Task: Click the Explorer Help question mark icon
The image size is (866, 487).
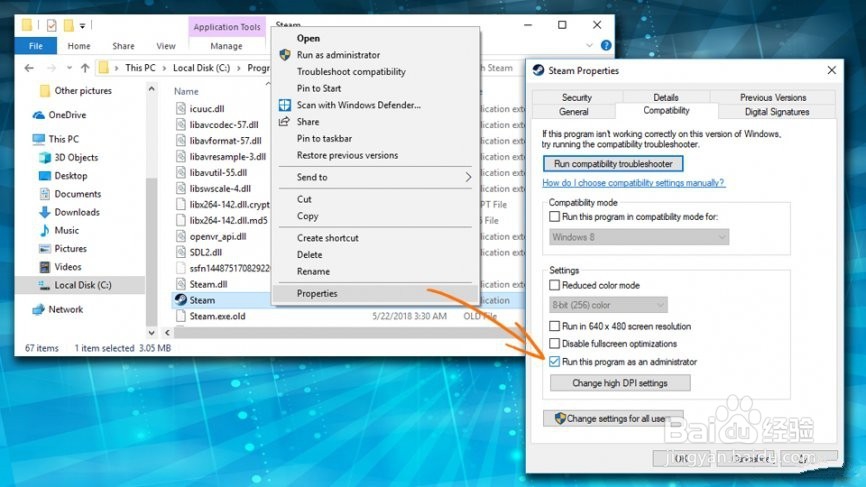Action: [x=606, y=45]
